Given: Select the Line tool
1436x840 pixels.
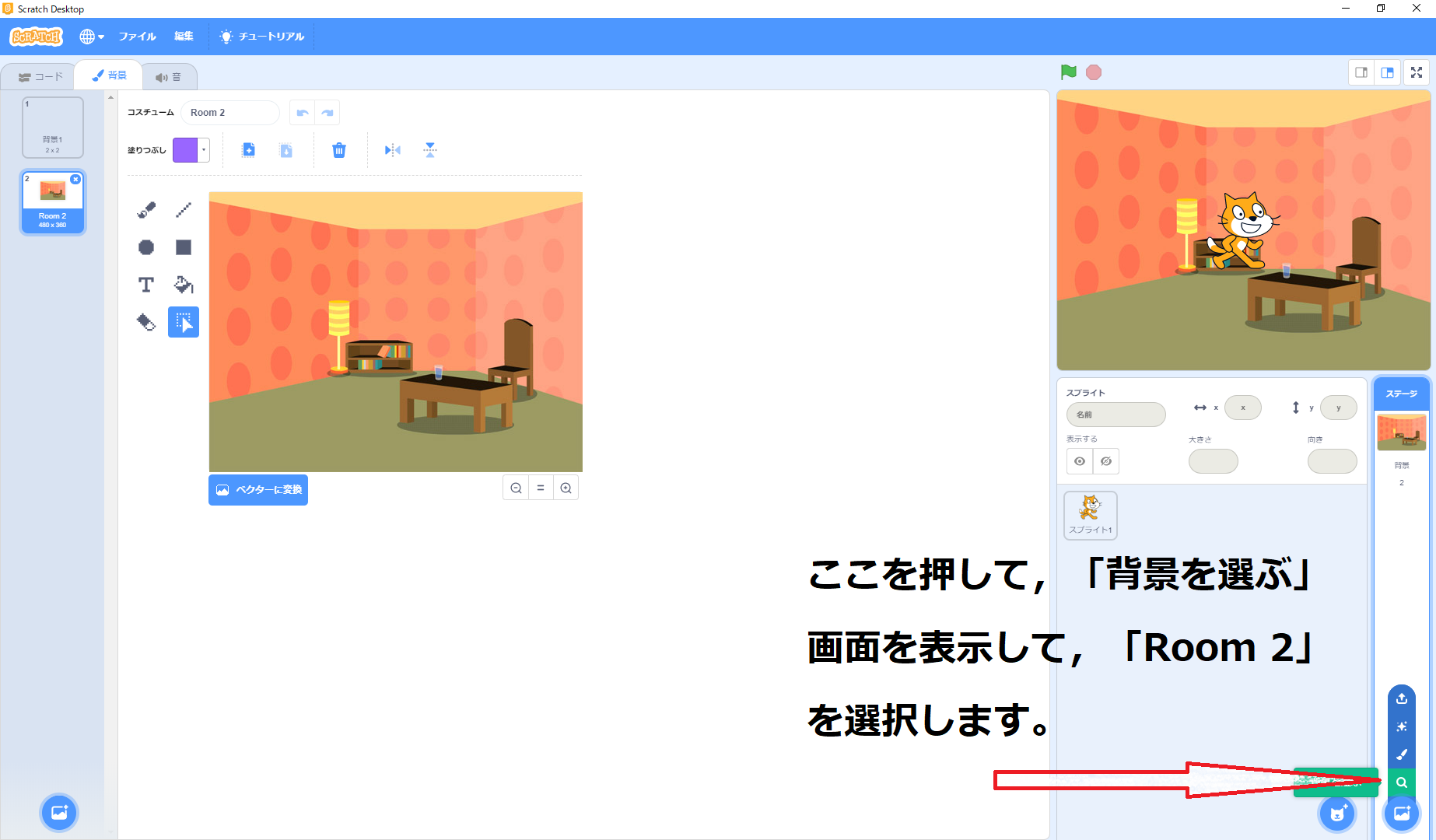Looking at the screenshot, I should coord(184,210).
